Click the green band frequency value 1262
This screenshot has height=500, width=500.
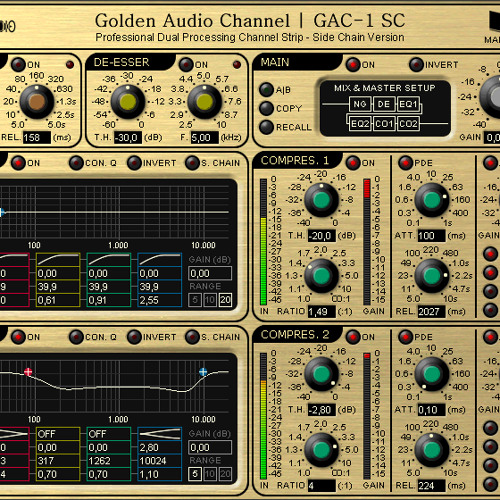[109, 461]
